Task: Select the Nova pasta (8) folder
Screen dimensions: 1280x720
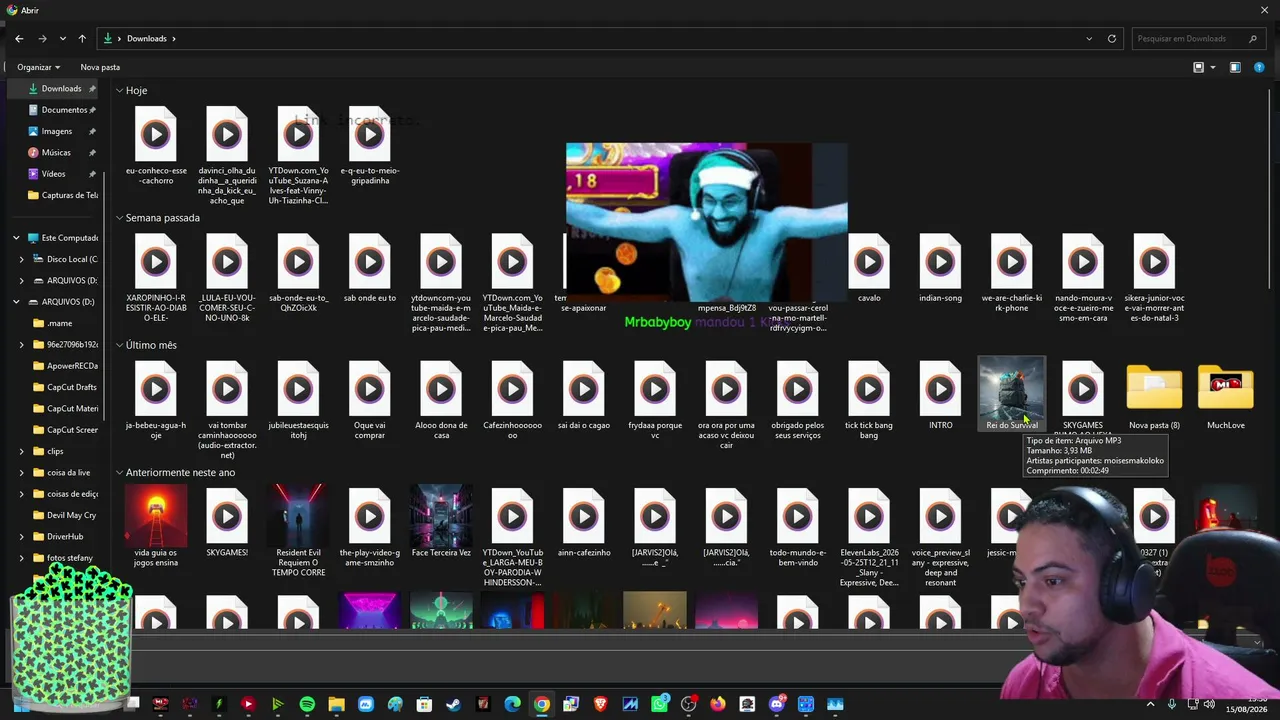Action: pos(1154,395)
